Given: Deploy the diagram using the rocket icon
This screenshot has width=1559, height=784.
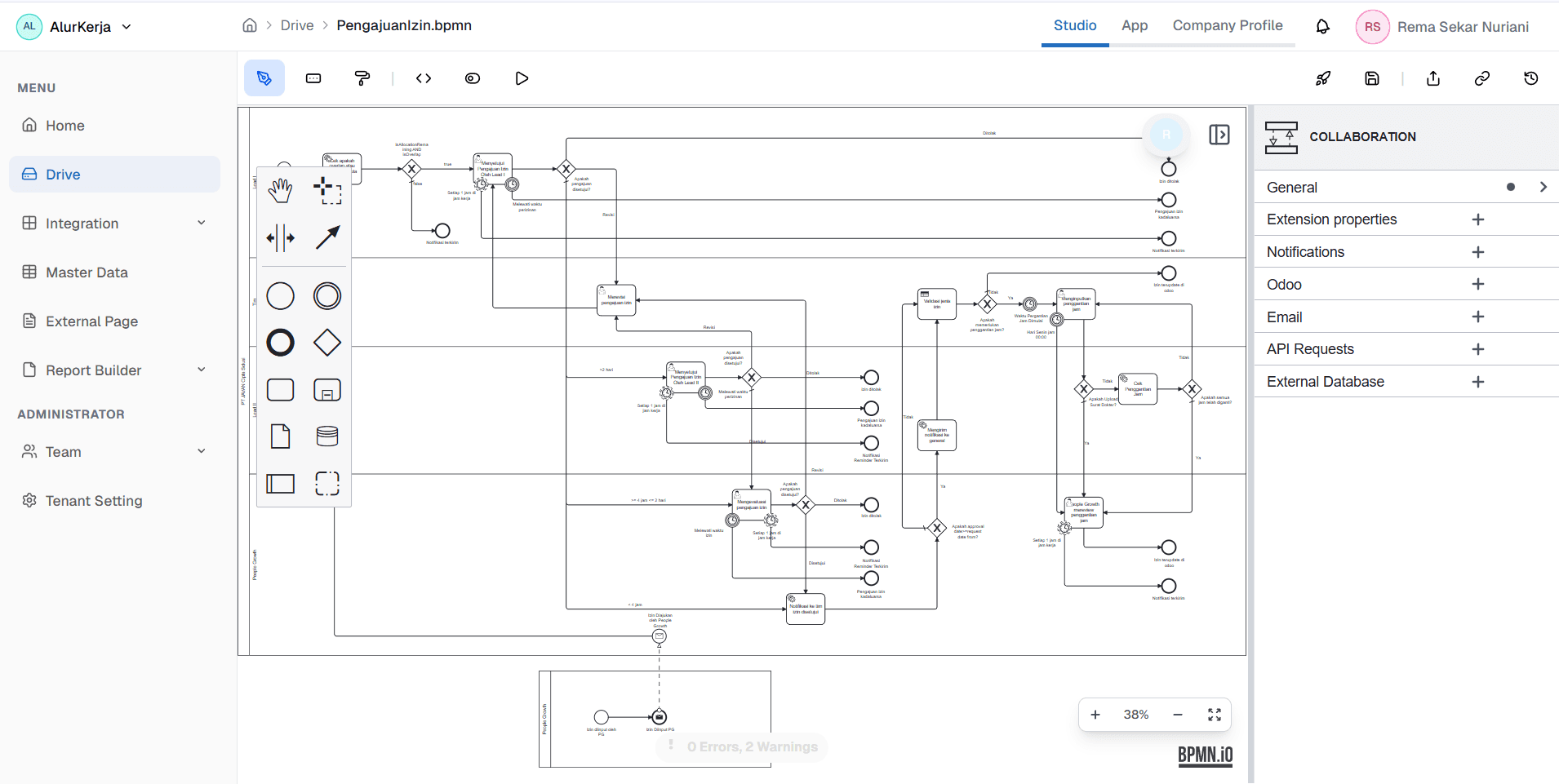Looking at the screenshot, I should [1323, 78].
